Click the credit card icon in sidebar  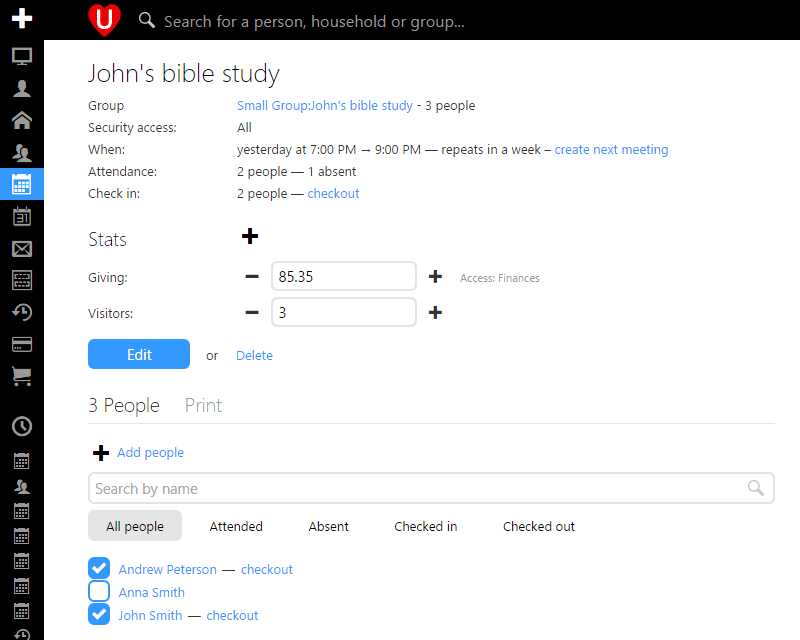click(21, 344)
